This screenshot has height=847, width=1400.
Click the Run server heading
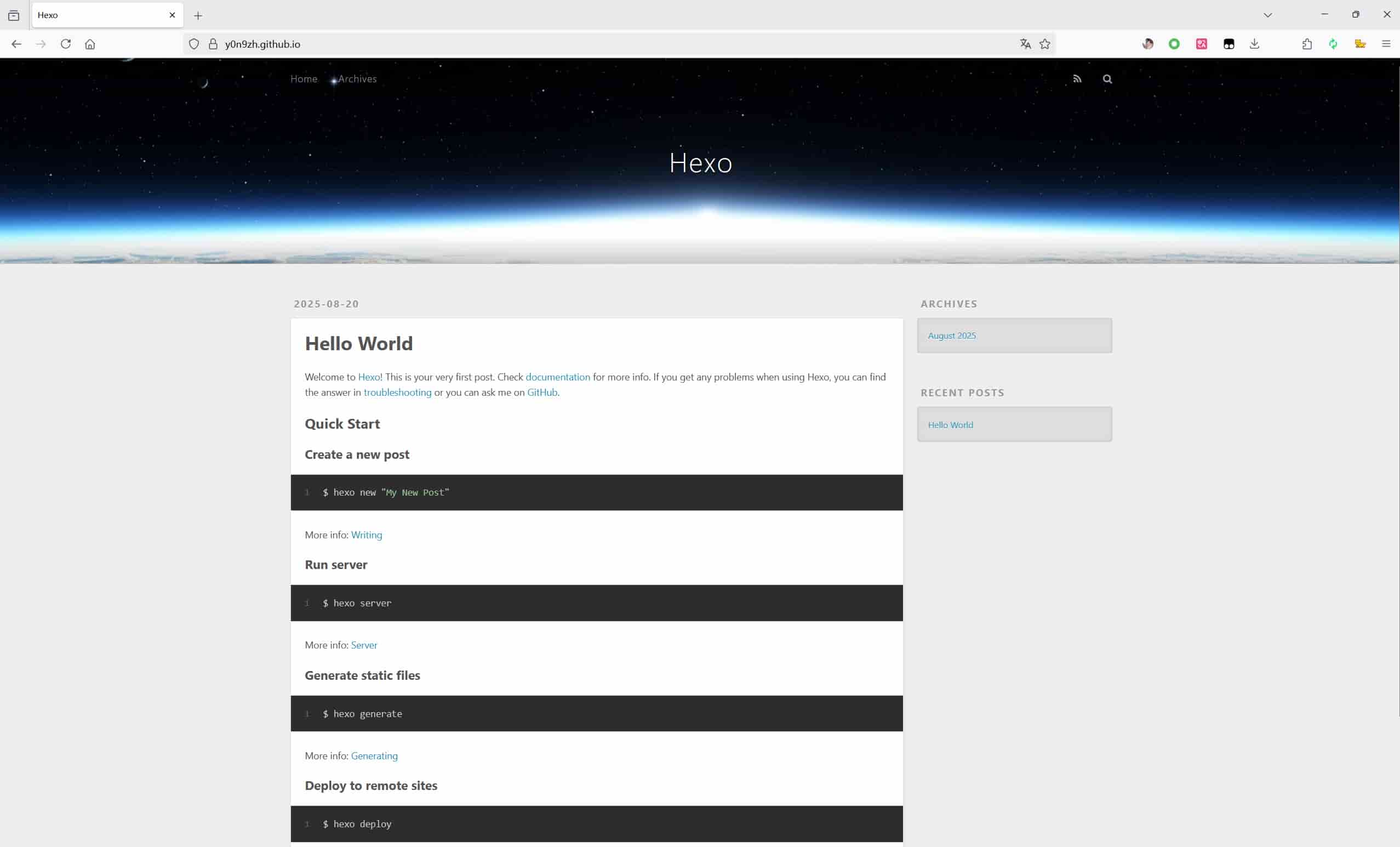point(336,565)
